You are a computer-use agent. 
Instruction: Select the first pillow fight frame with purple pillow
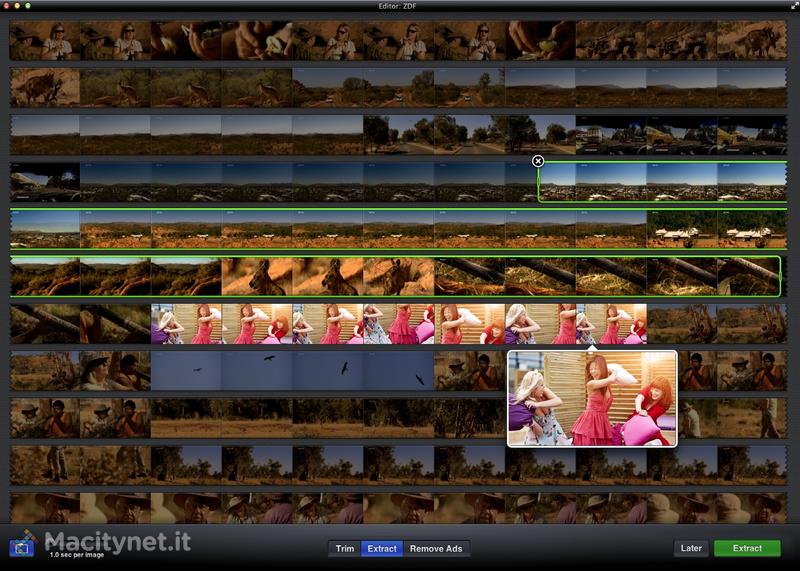[186, 324]
